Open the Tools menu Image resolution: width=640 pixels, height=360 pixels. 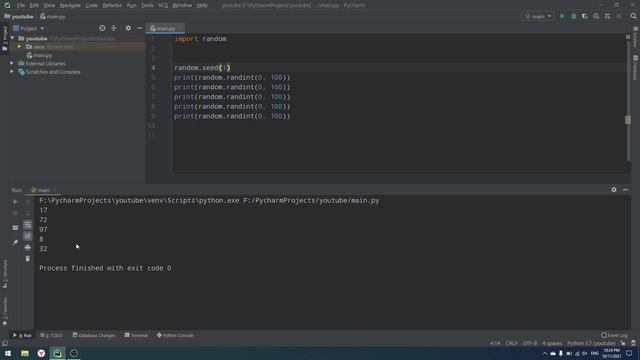point(147,5)
